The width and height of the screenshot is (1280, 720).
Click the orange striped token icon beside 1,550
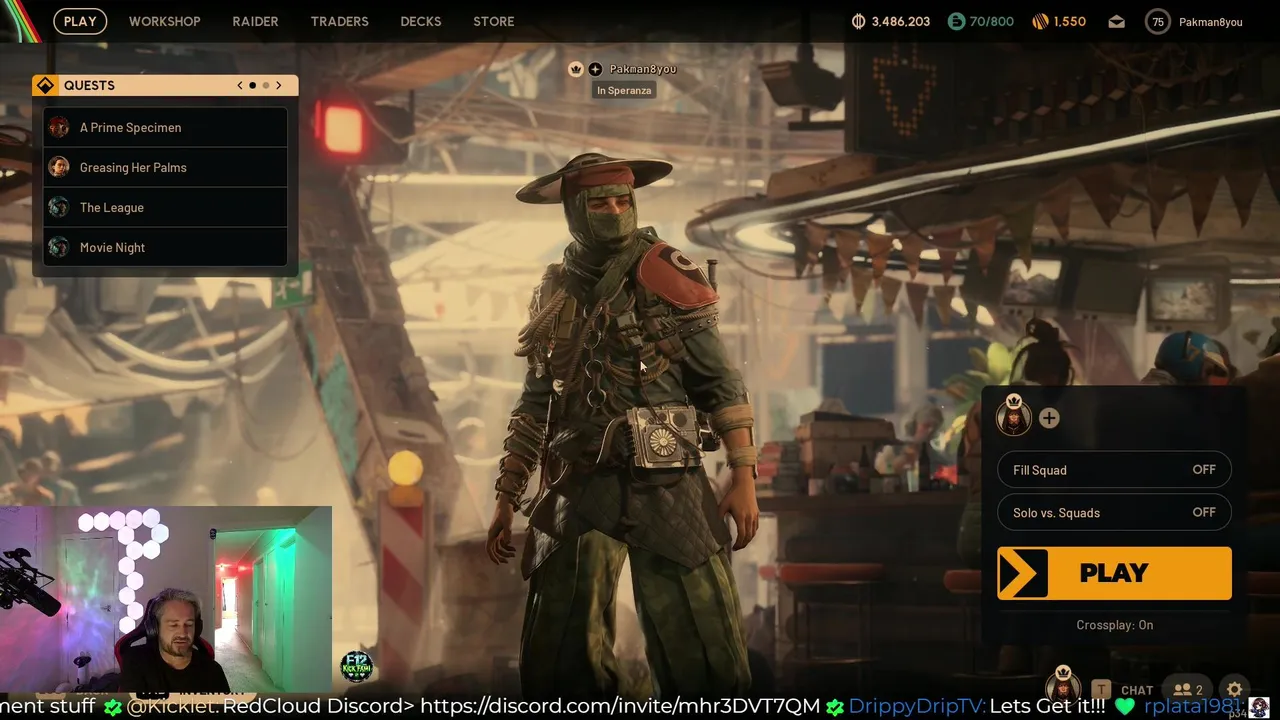(1039, 21)
